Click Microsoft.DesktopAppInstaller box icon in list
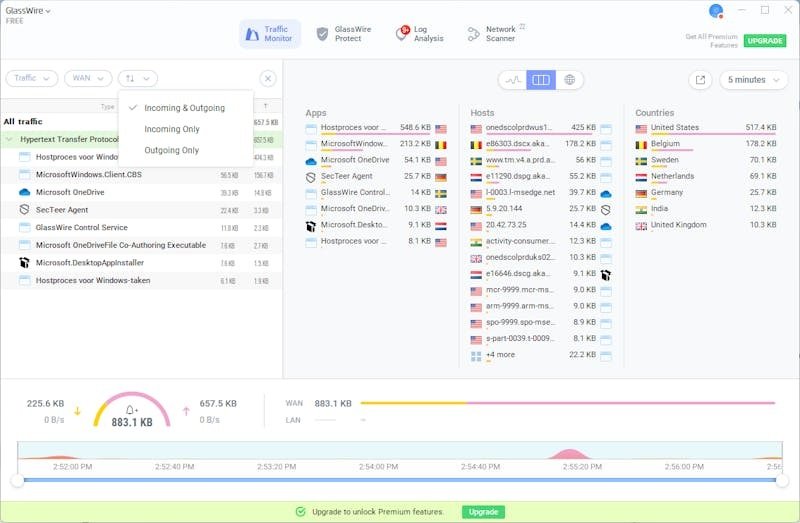Viewport: 800px width, 523px height. 24,263
